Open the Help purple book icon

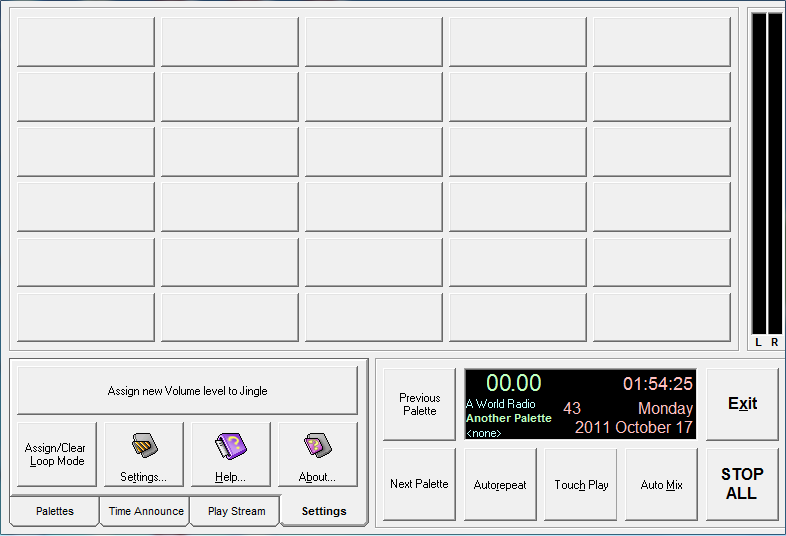tap(231, 454)
